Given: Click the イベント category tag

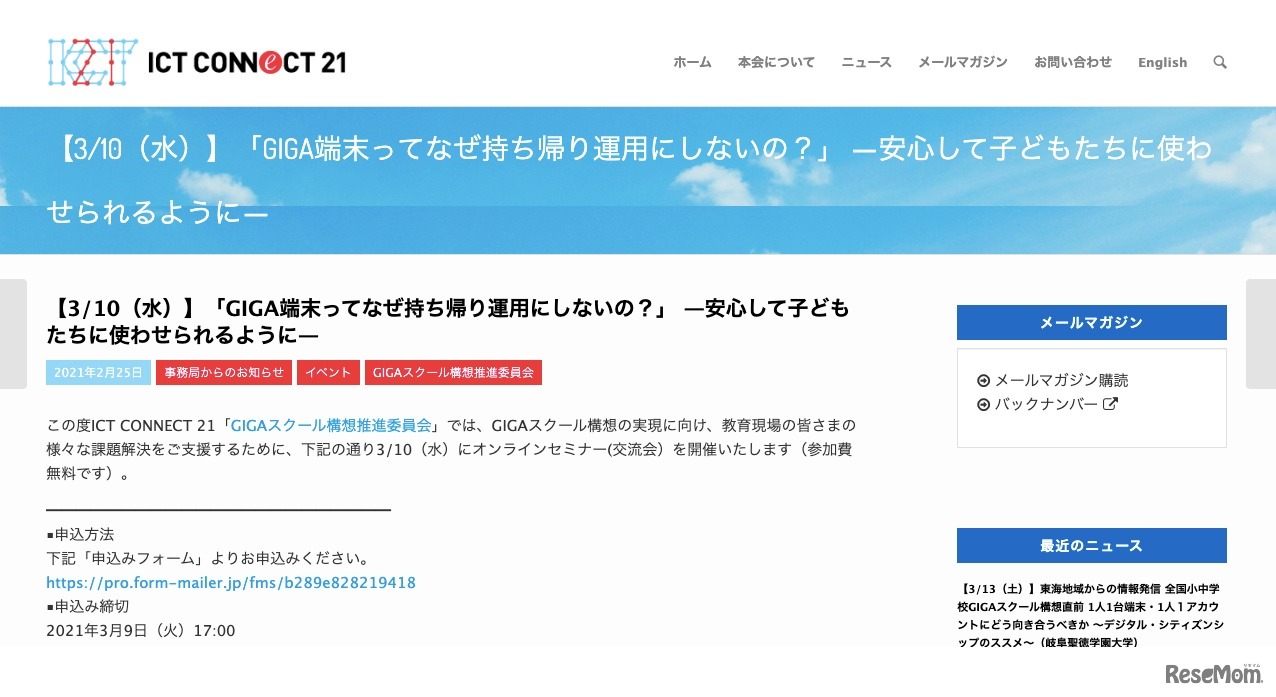Looking at the screenshot, I should click(x=328, y=372).
